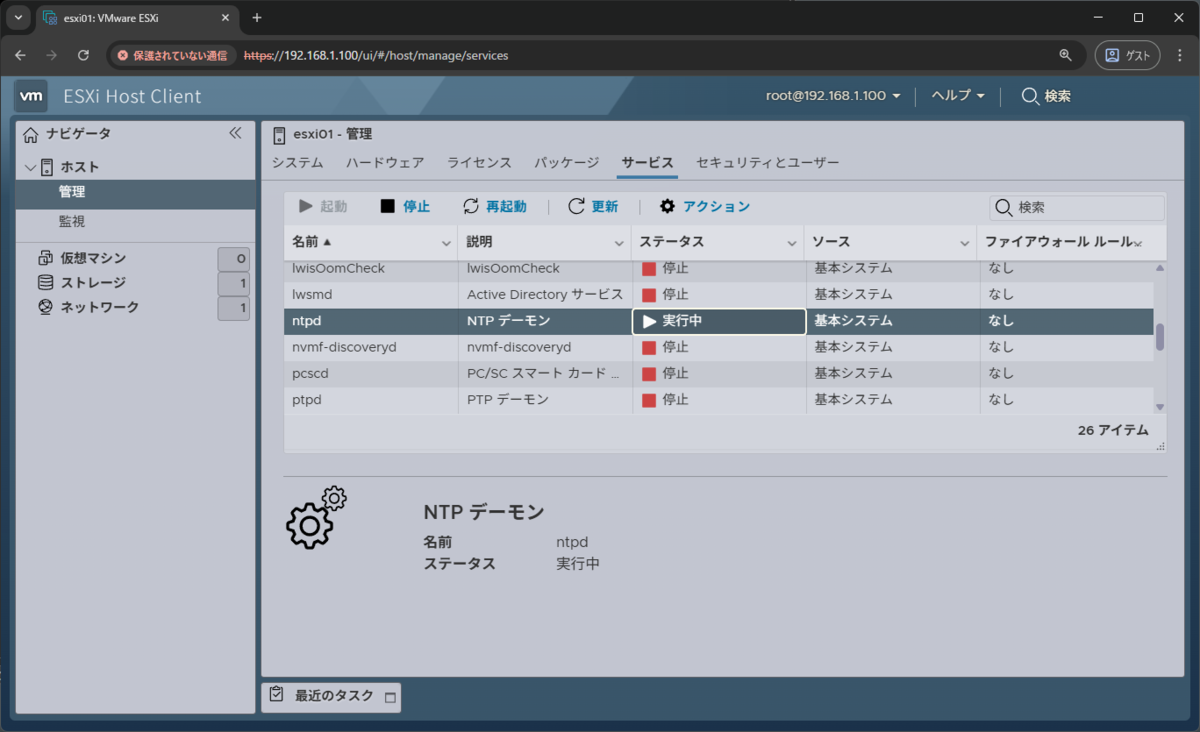Click the 再起動 restart button
The image size is (1200, 732).
click(494, 206)
